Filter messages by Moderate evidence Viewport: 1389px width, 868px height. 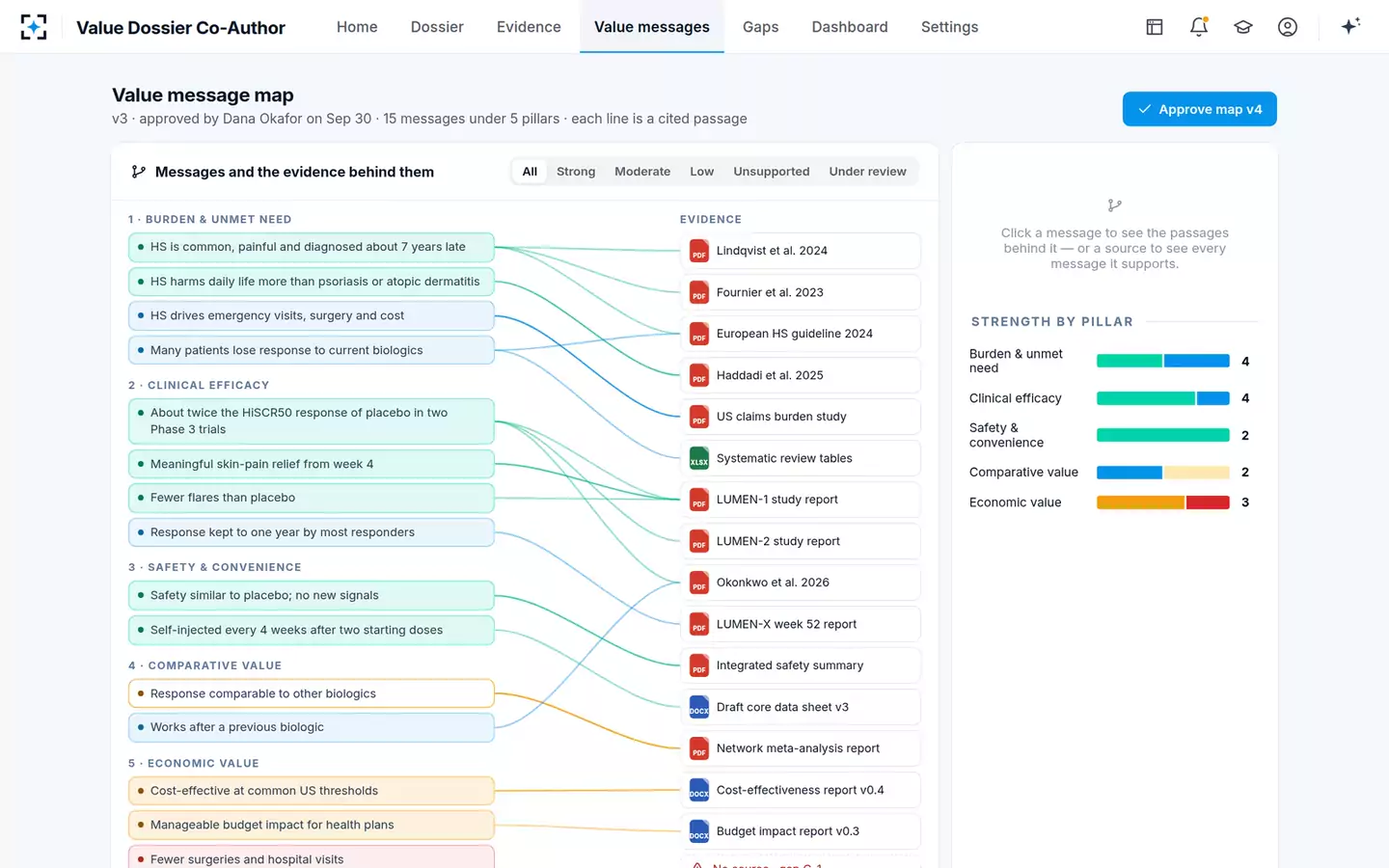pyautogui.click(x=642, y=172)
